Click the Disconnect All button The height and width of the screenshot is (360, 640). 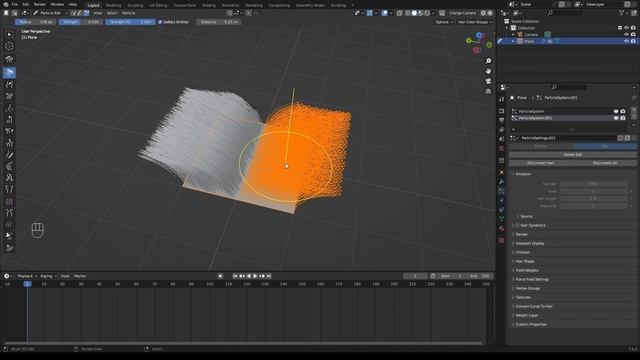[604, 163]
